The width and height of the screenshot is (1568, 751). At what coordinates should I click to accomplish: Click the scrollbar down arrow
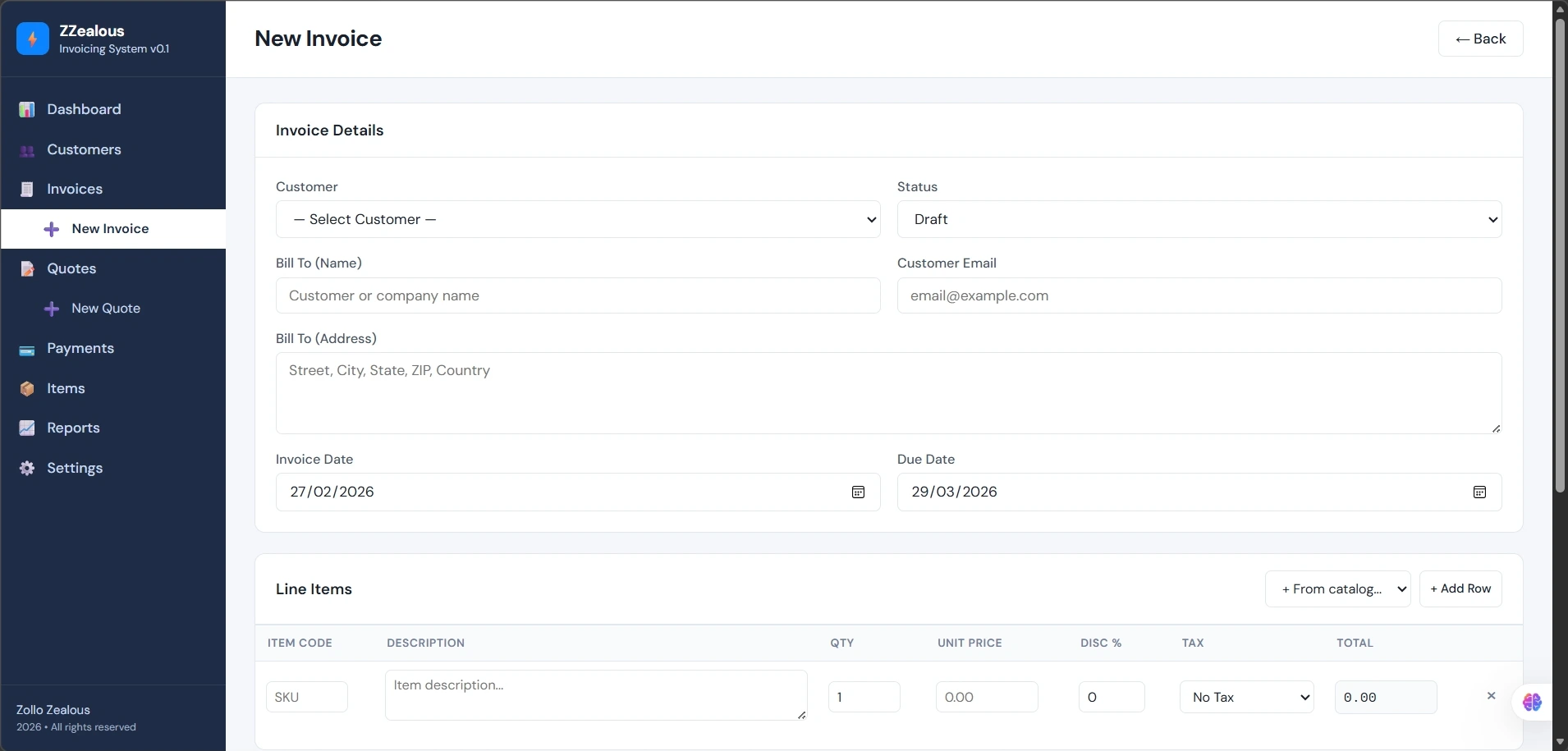tap(1560, 743)
